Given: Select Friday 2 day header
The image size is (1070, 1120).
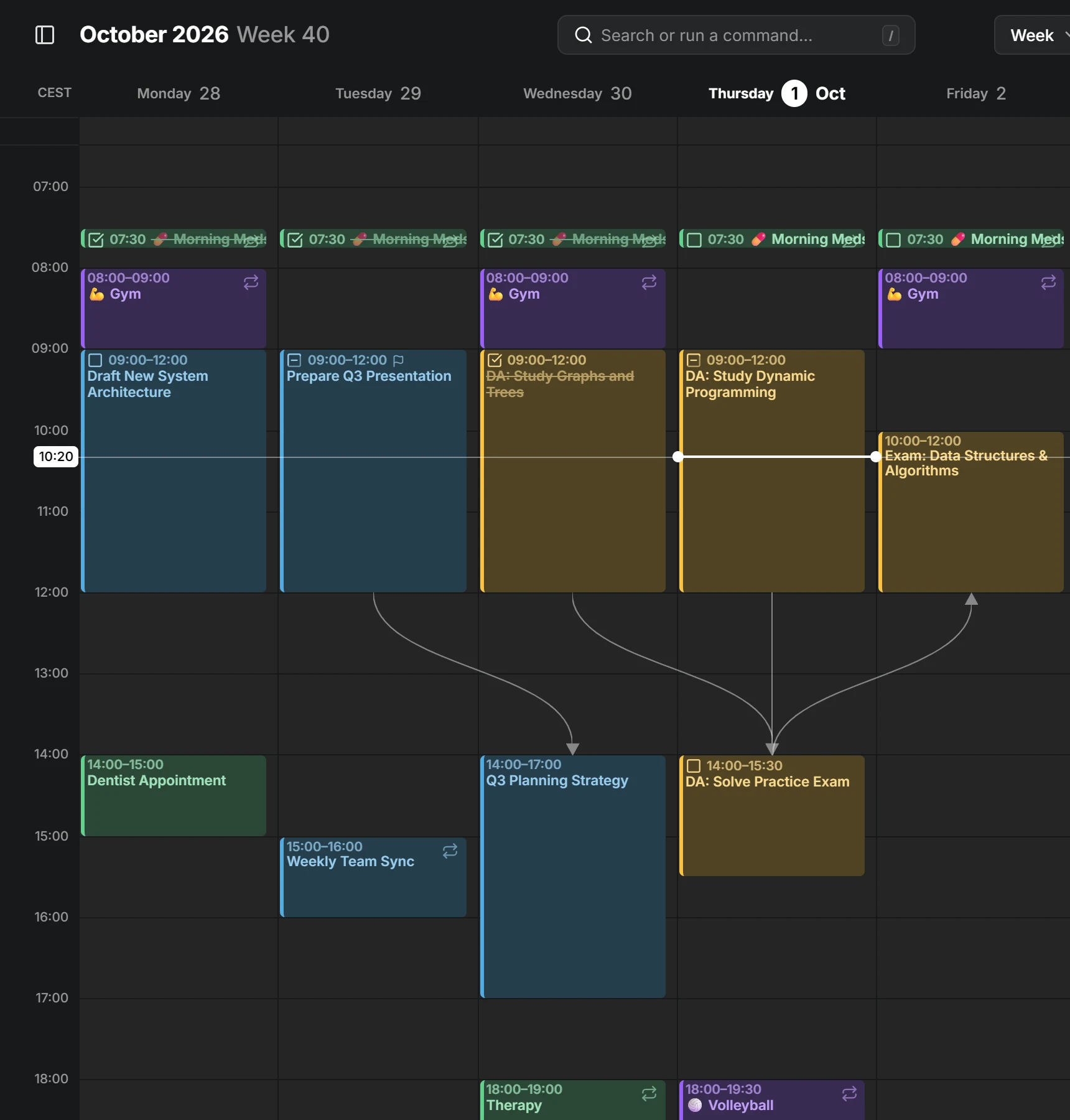Looking at the screenshot, I should [x=976, y=93].
